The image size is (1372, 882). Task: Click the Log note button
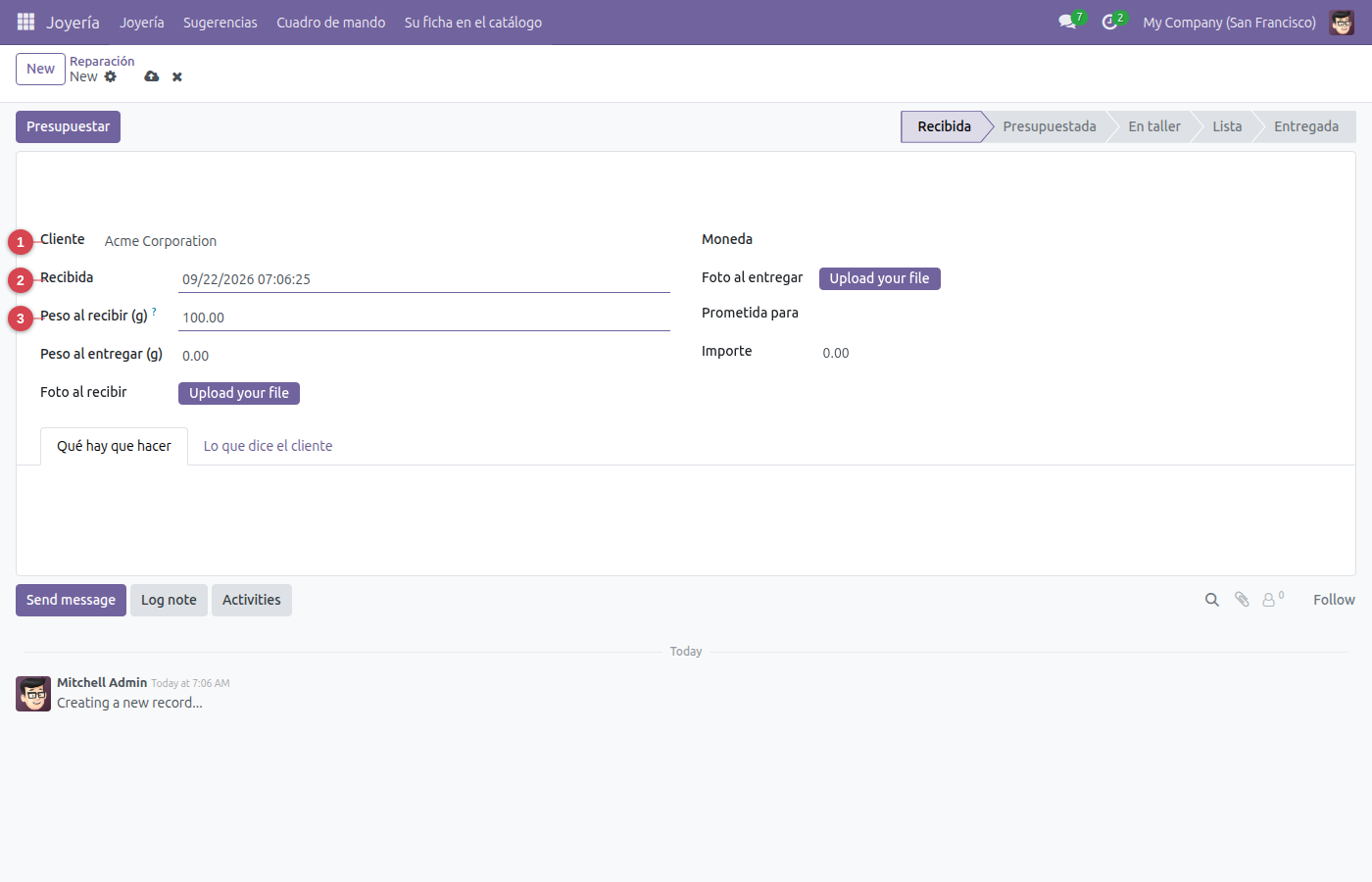coord(169,600)
